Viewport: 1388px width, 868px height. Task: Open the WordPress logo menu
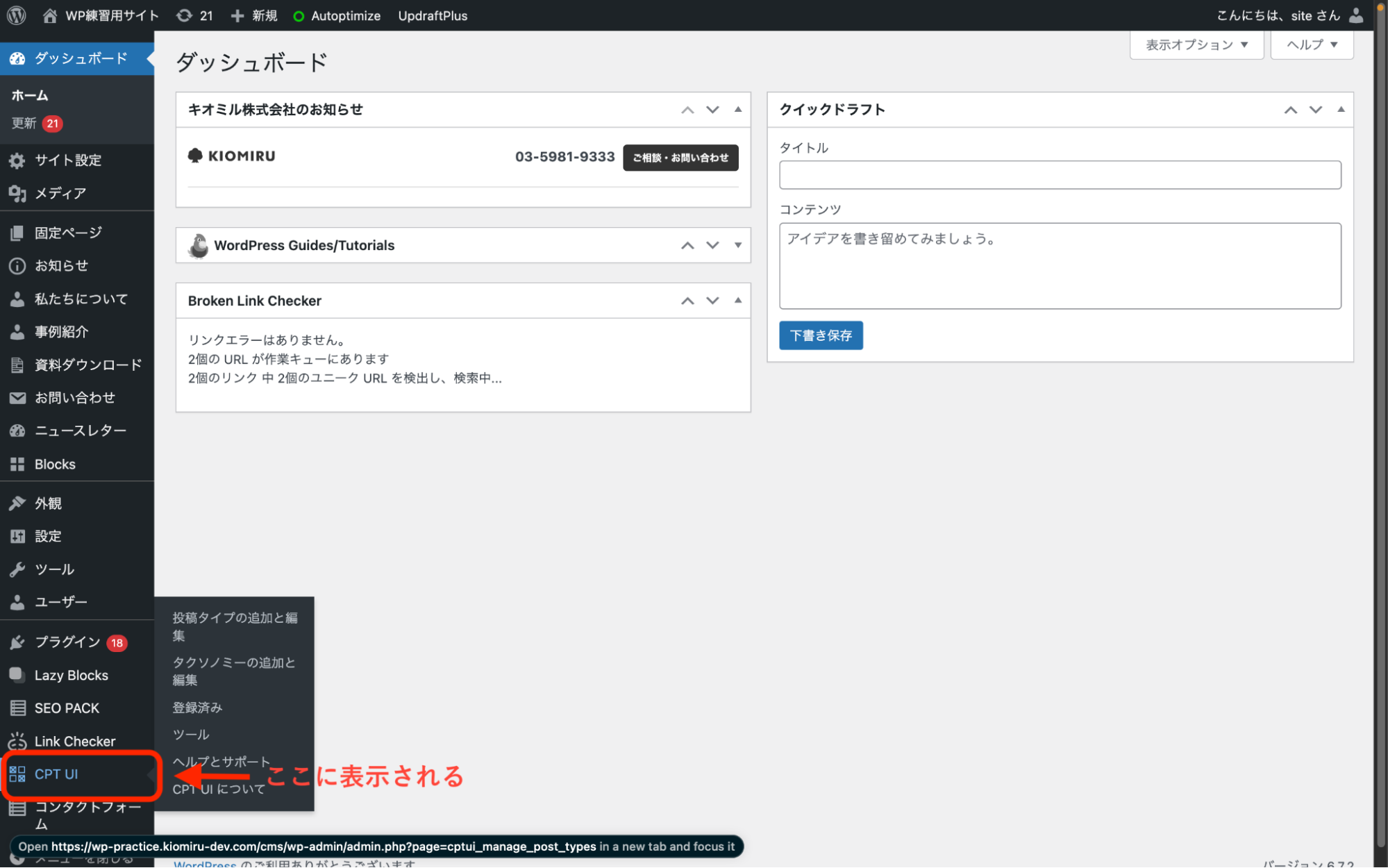pyautogui.click(x=17, y=15)
